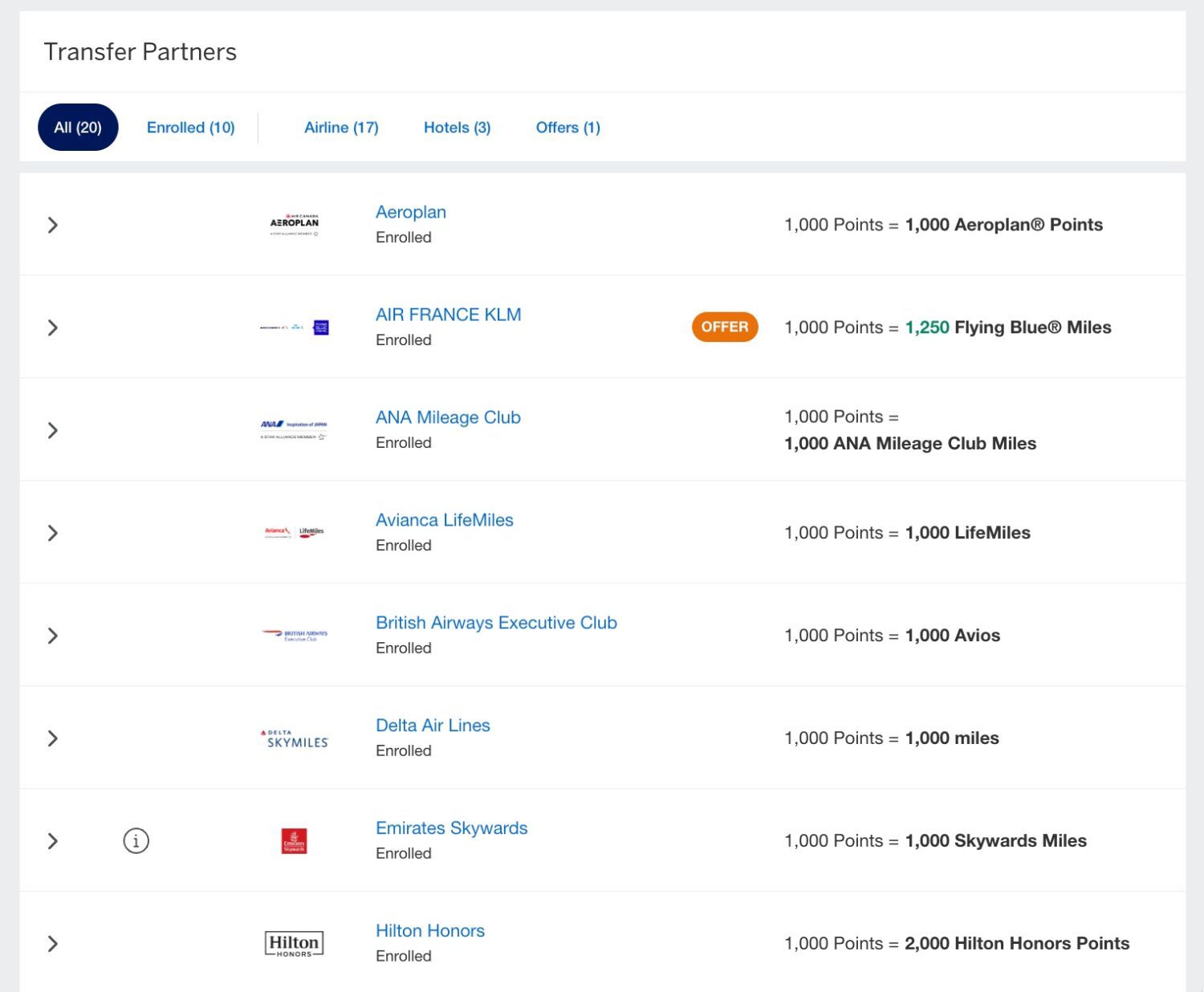This screenshot has width=1204, height=992.
Task: Switch to the Hotels (3) tab
Action: 456,127
